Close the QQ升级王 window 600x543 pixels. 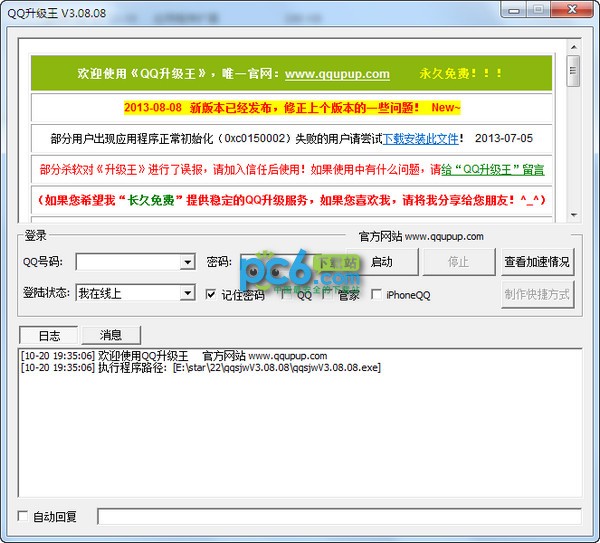coord(572,10)
